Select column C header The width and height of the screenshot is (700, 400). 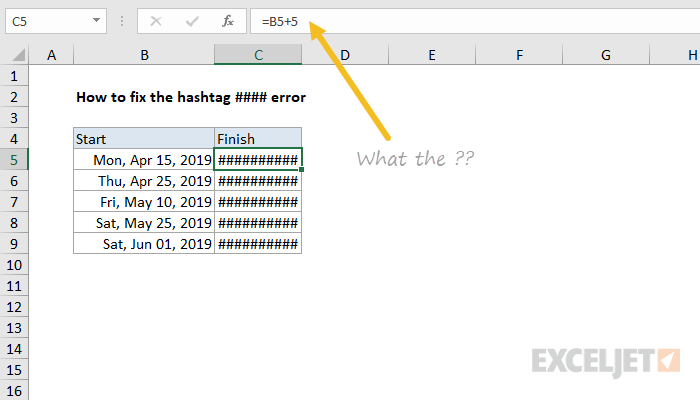(258, 55)
